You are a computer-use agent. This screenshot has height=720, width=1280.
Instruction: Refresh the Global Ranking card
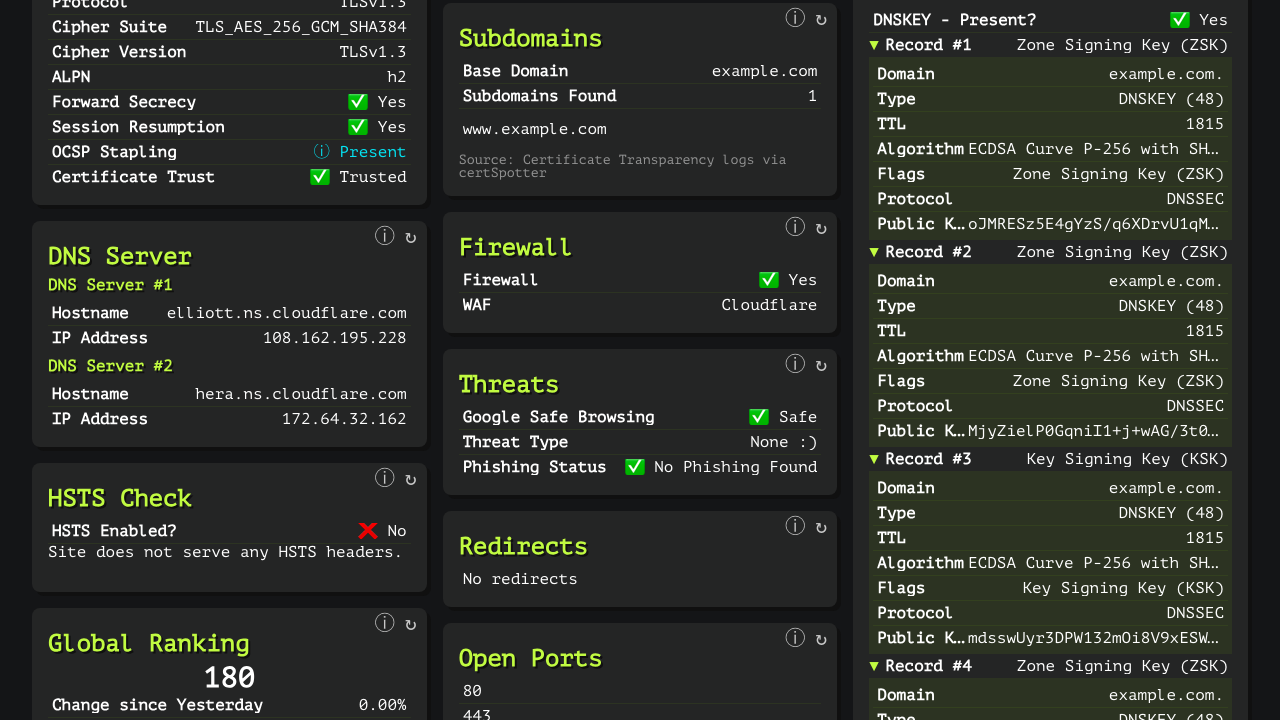(410, 624)
